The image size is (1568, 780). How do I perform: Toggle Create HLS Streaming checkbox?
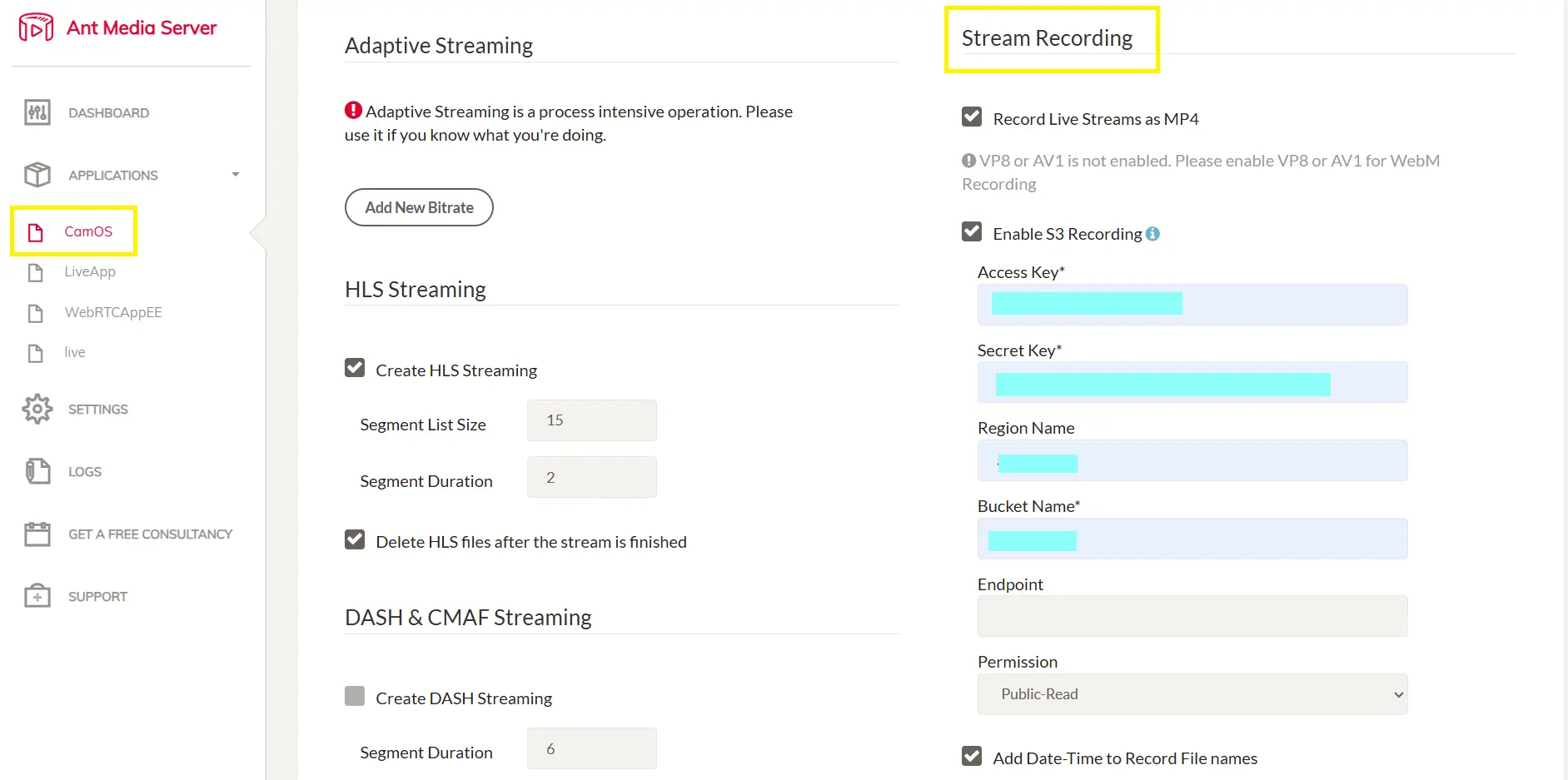355,368
